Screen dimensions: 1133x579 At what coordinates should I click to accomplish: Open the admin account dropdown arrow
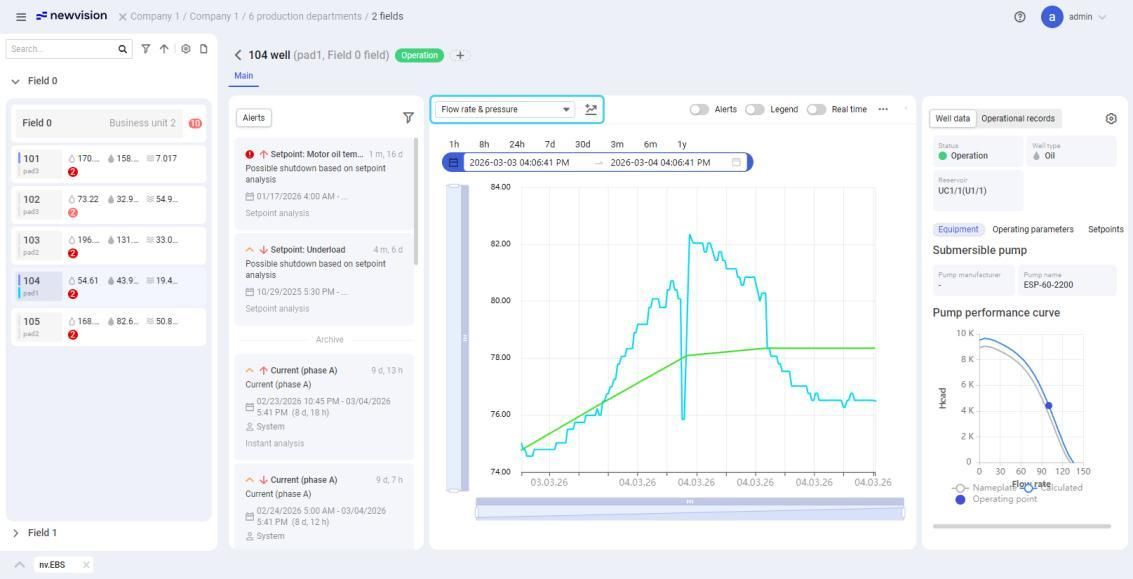tap(1102, 17)
